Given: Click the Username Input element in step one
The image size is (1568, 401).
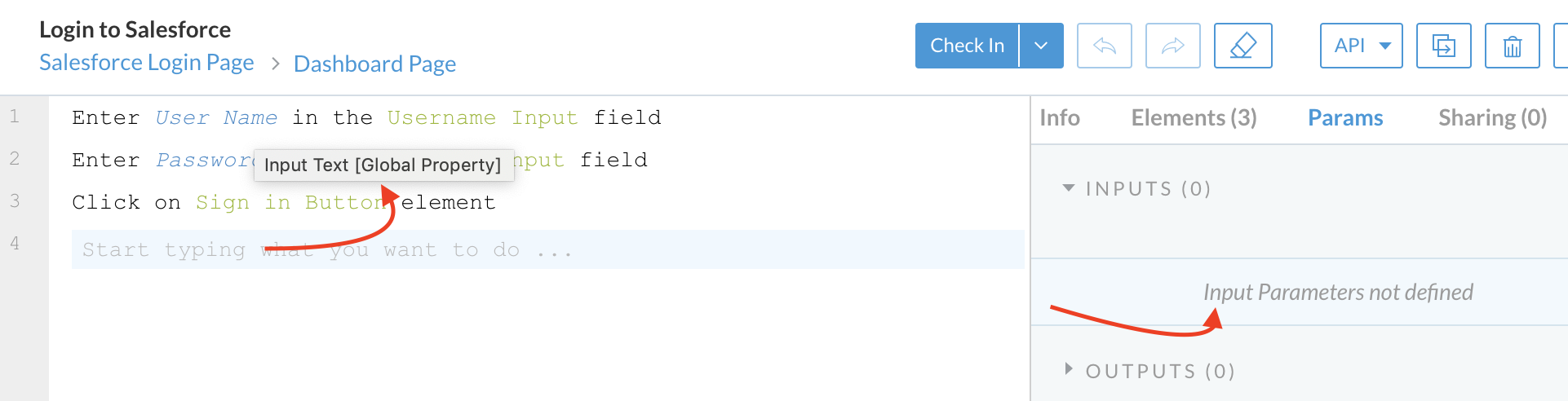Looking at the screenshot, I should [x=482, y=117].
